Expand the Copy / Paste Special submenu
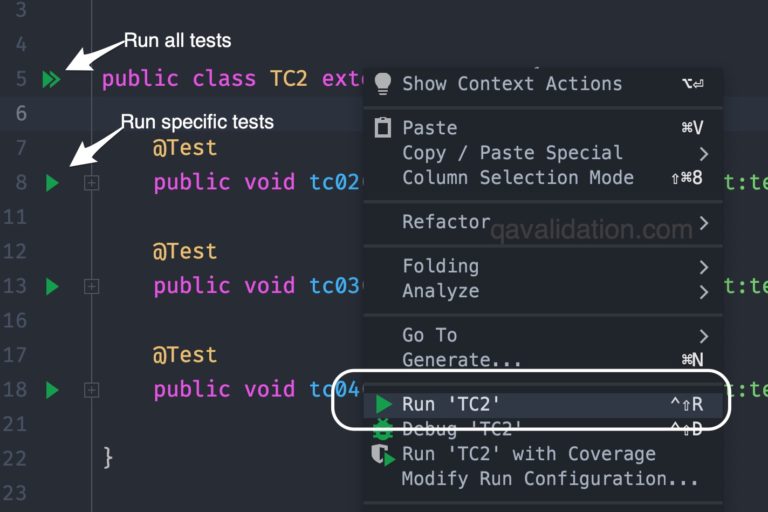The height and width of the screenshot is (512, 768). (512, 153)
